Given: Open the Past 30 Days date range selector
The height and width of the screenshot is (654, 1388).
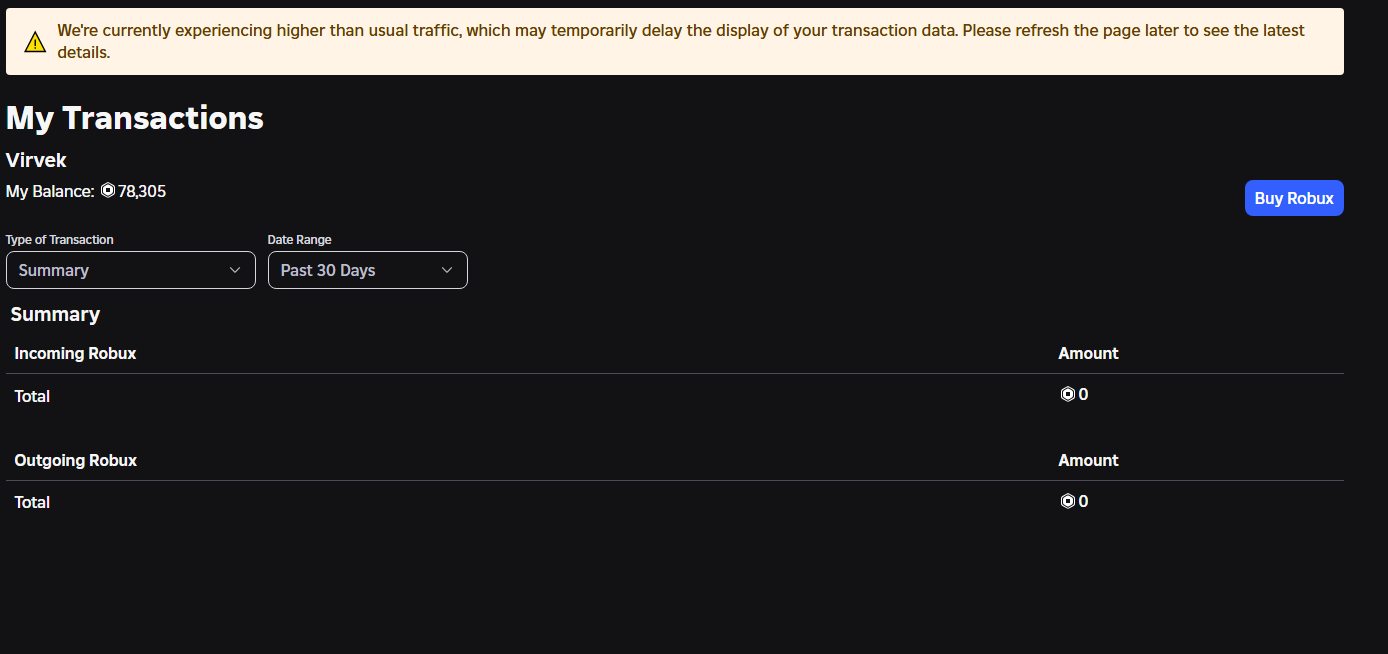Looking at the screenshot, I should point(367,270).
